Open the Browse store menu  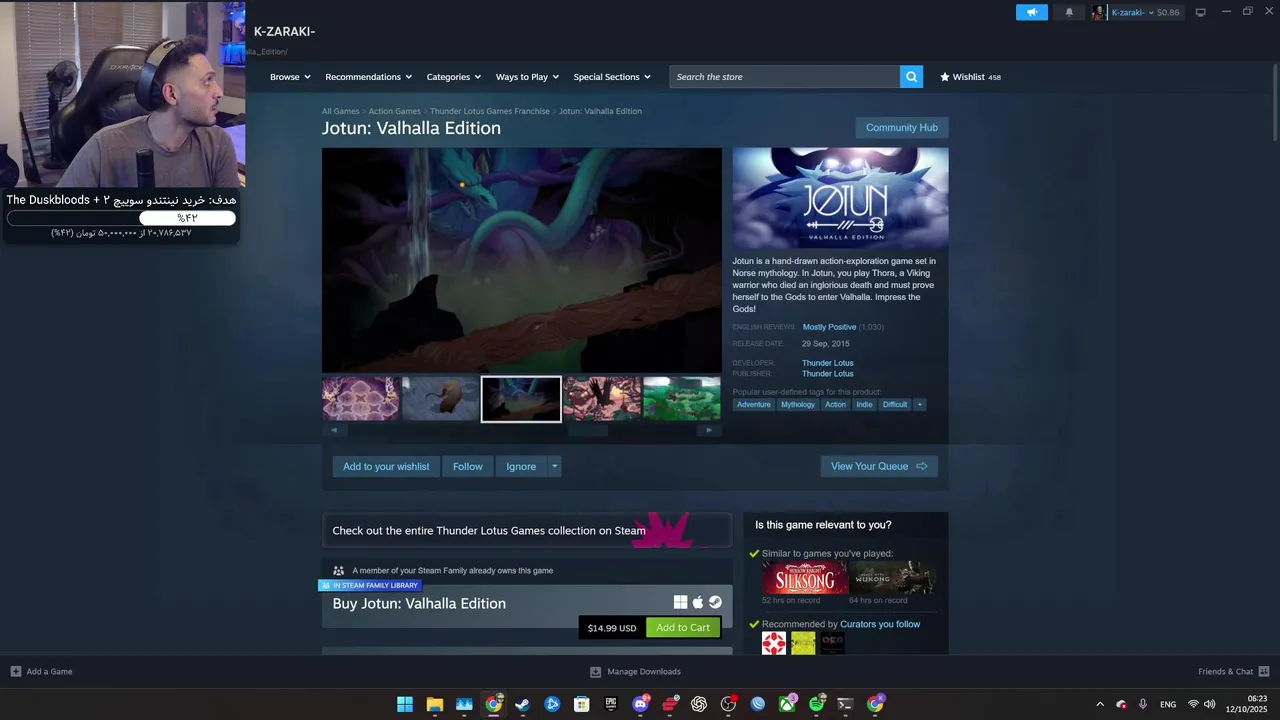pyautogui.click(x=290, y=77)
